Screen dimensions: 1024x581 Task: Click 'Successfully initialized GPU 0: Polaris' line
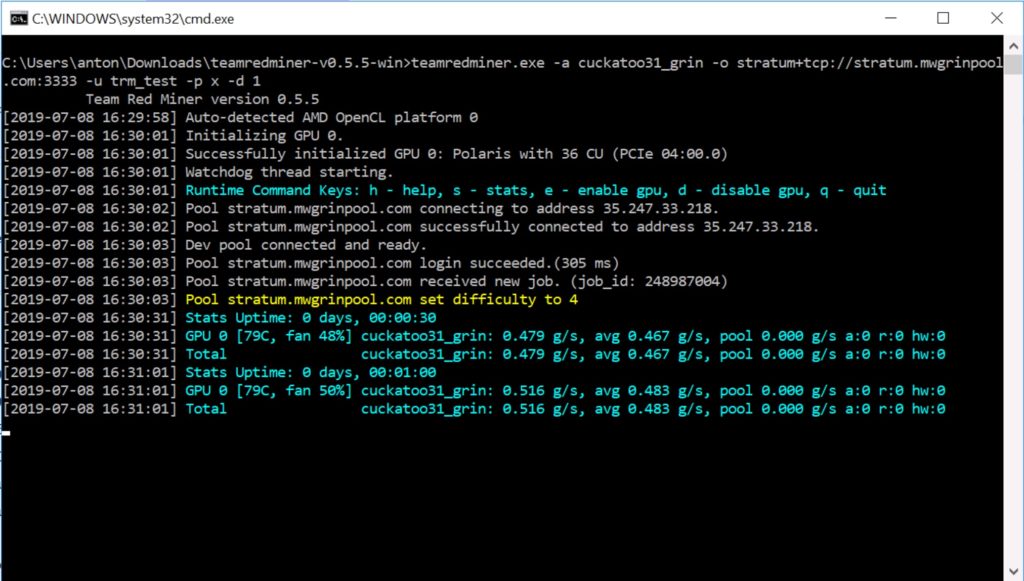[365, 154]
